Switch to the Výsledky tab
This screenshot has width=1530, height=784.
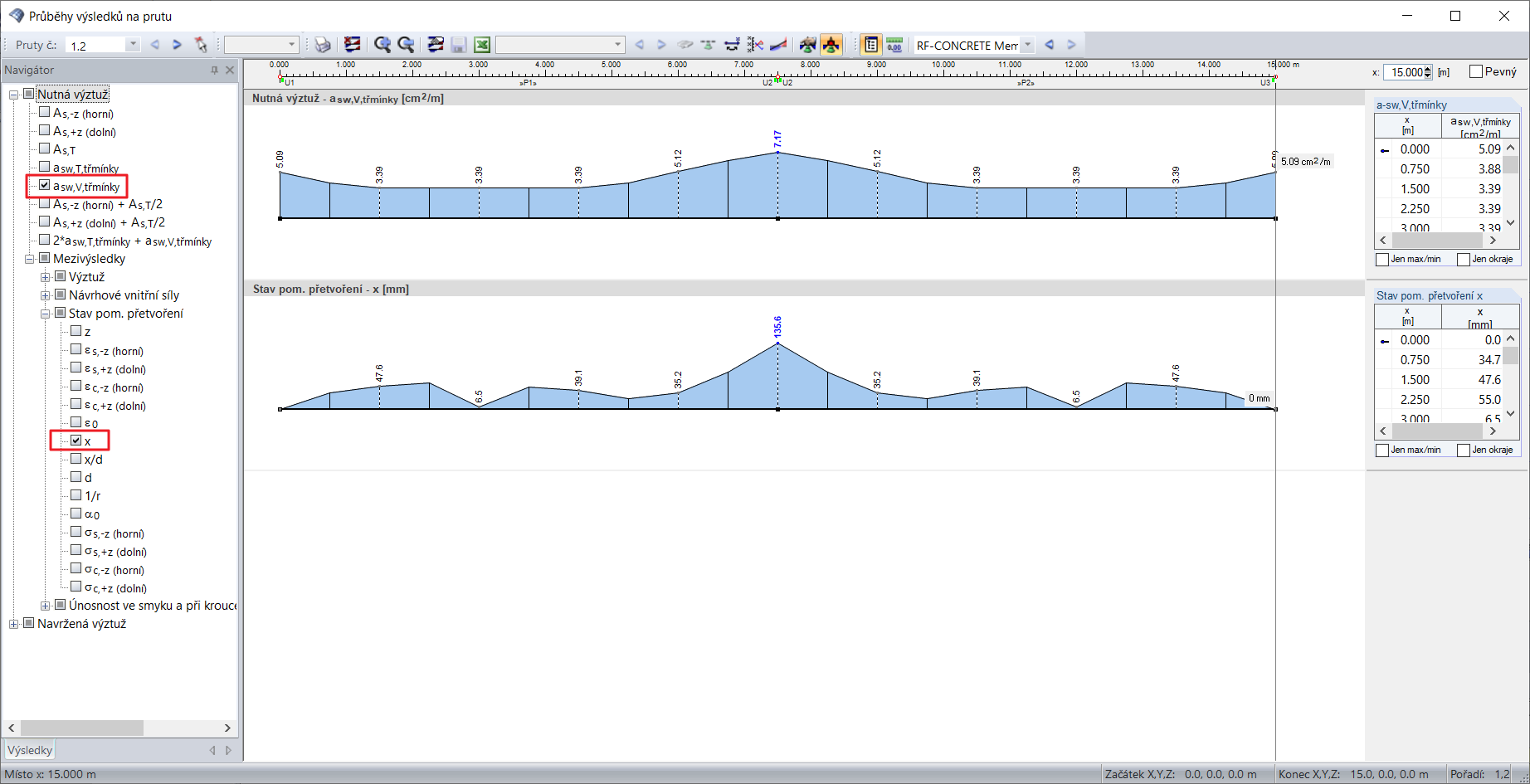click(x=30, y=750)
